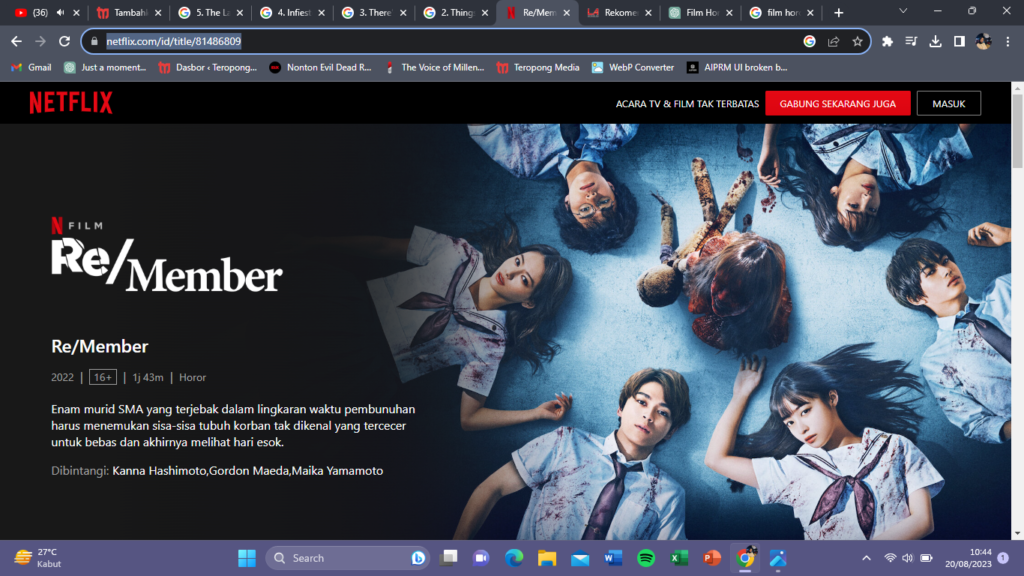1024x576 pixels.
Task: Click the Netflix logo
Action: point(71,103)
